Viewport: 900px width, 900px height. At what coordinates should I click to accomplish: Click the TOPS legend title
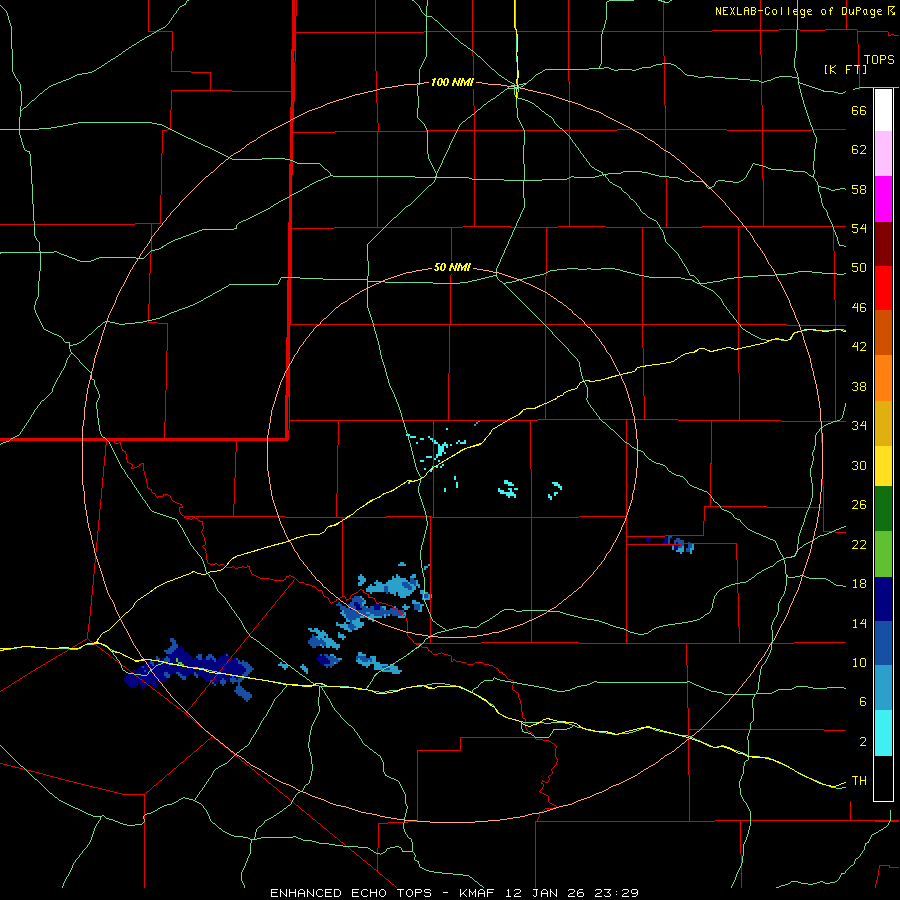pyautogui.click(x=879, y=60)
